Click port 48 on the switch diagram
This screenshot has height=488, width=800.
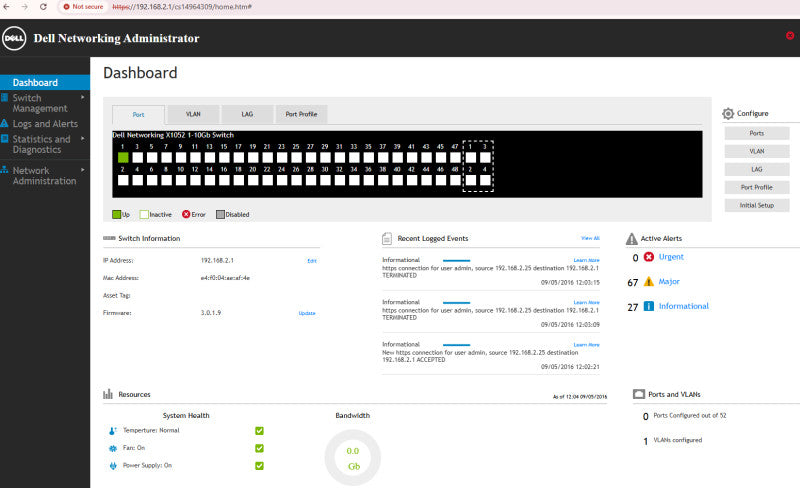click(456, 180)
